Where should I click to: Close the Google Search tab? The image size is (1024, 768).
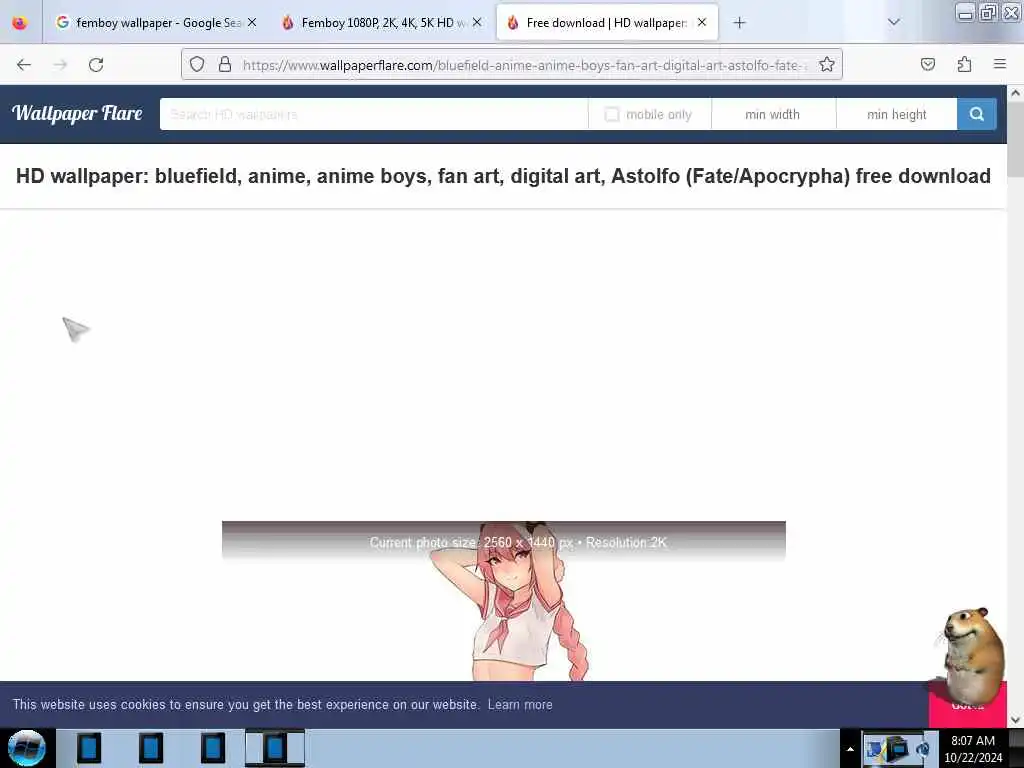[252, 23]
